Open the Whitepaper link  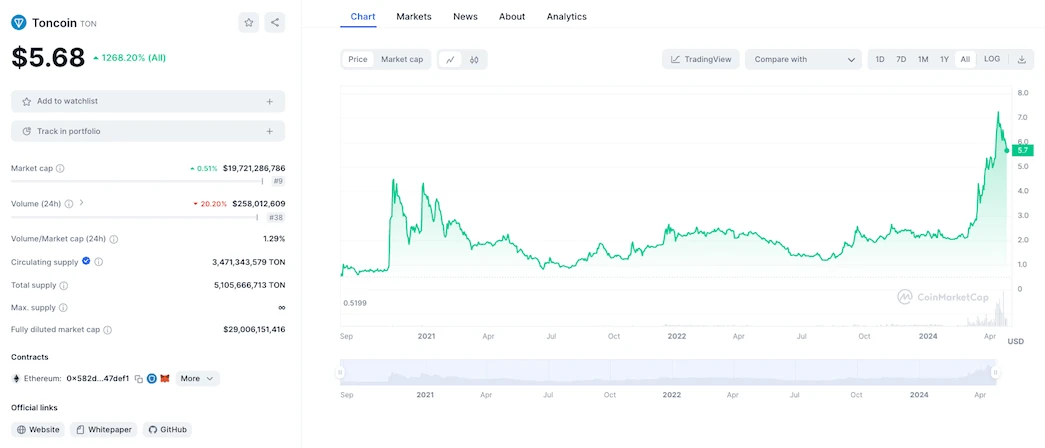(x=104, y=430)
